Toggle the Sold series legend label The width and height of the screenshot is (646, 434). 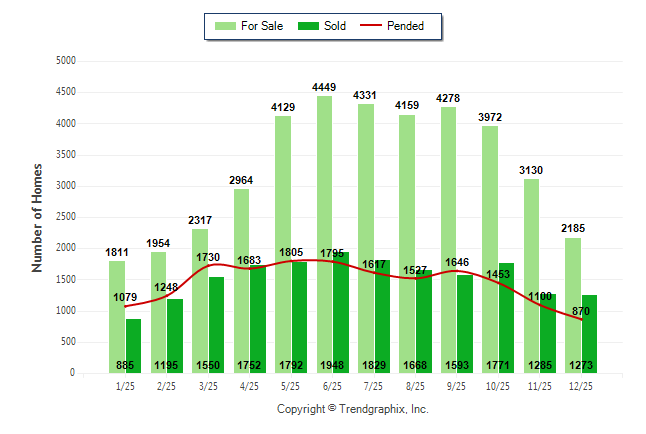click(x=335, y=26)
